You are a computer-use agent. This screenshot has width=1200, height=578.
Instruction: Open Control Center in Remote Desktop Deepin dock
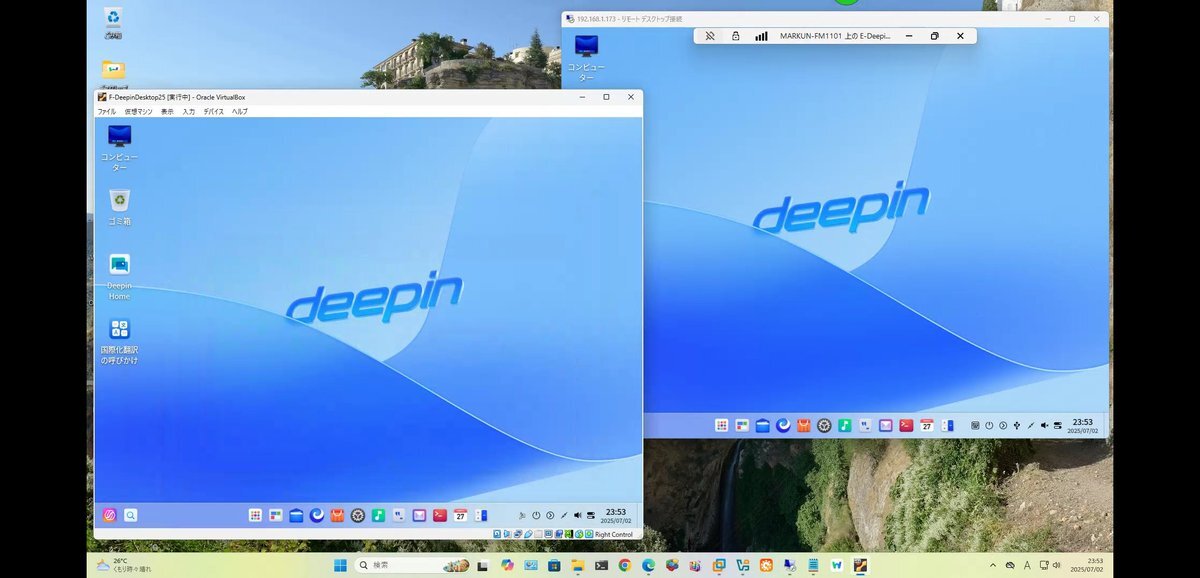[x=824, y=425]
